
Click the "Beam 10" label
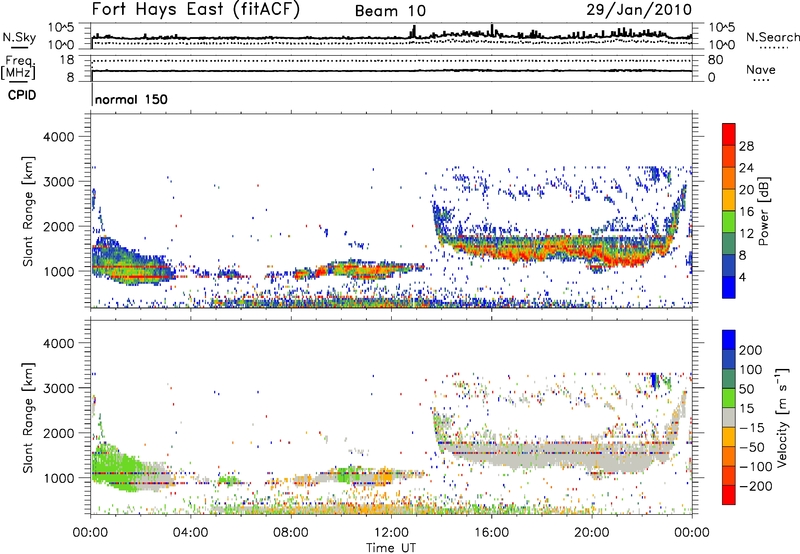[x=390, y=11]
